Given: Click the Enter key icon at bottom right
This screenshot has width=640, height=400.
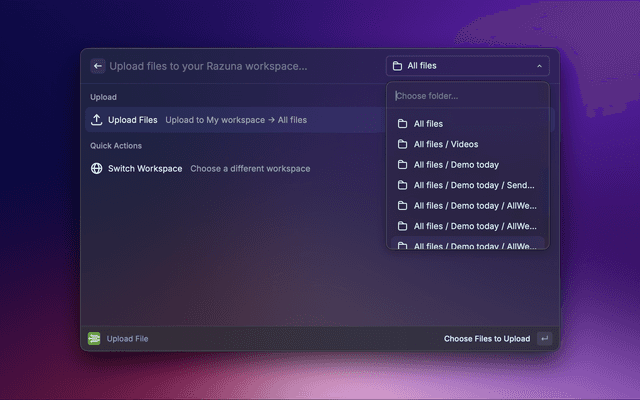Looking at the screenshot, I should [544, 339].
